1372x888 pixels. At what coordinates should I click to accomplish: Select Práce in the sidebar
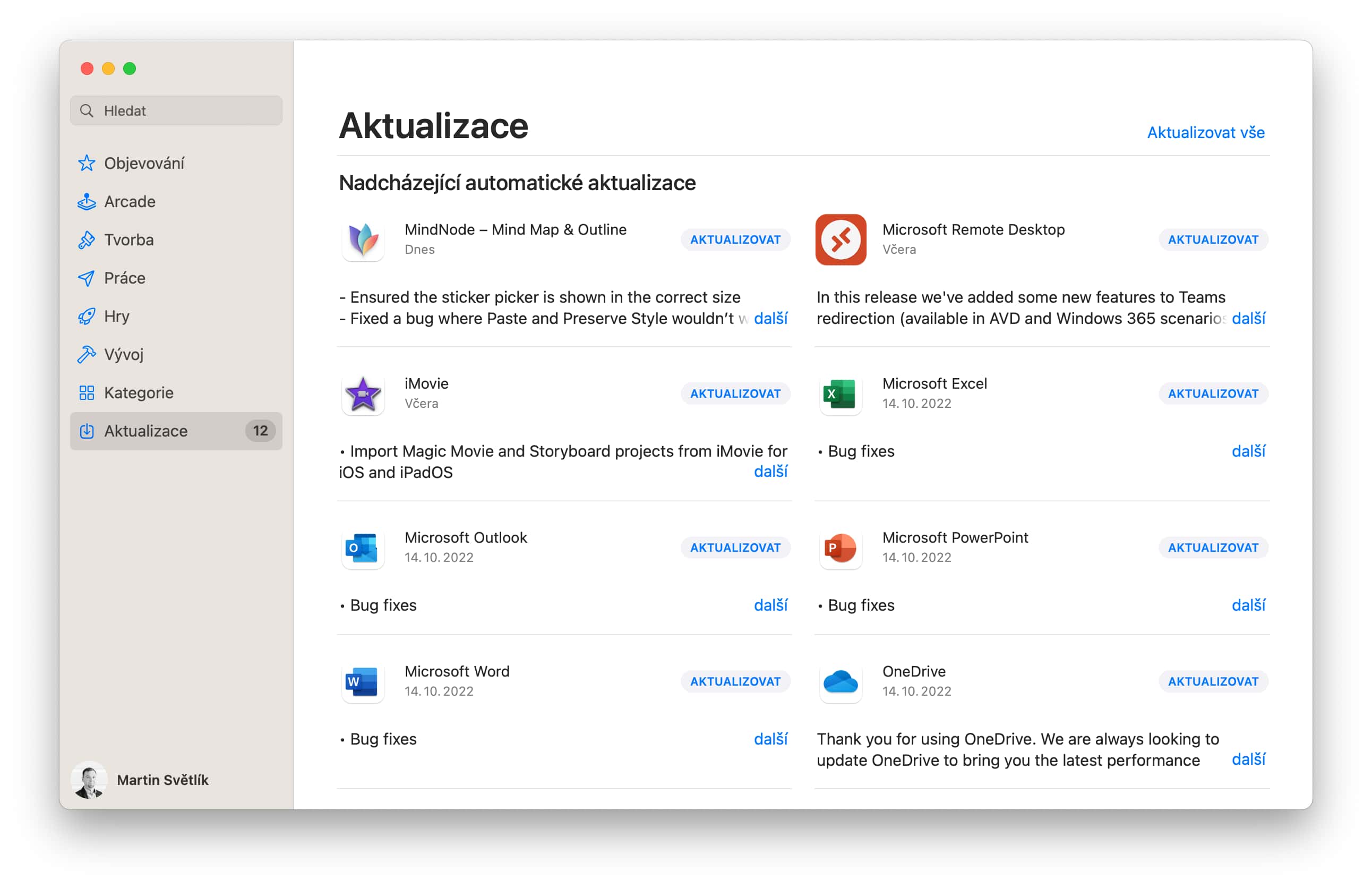(176, 278)
